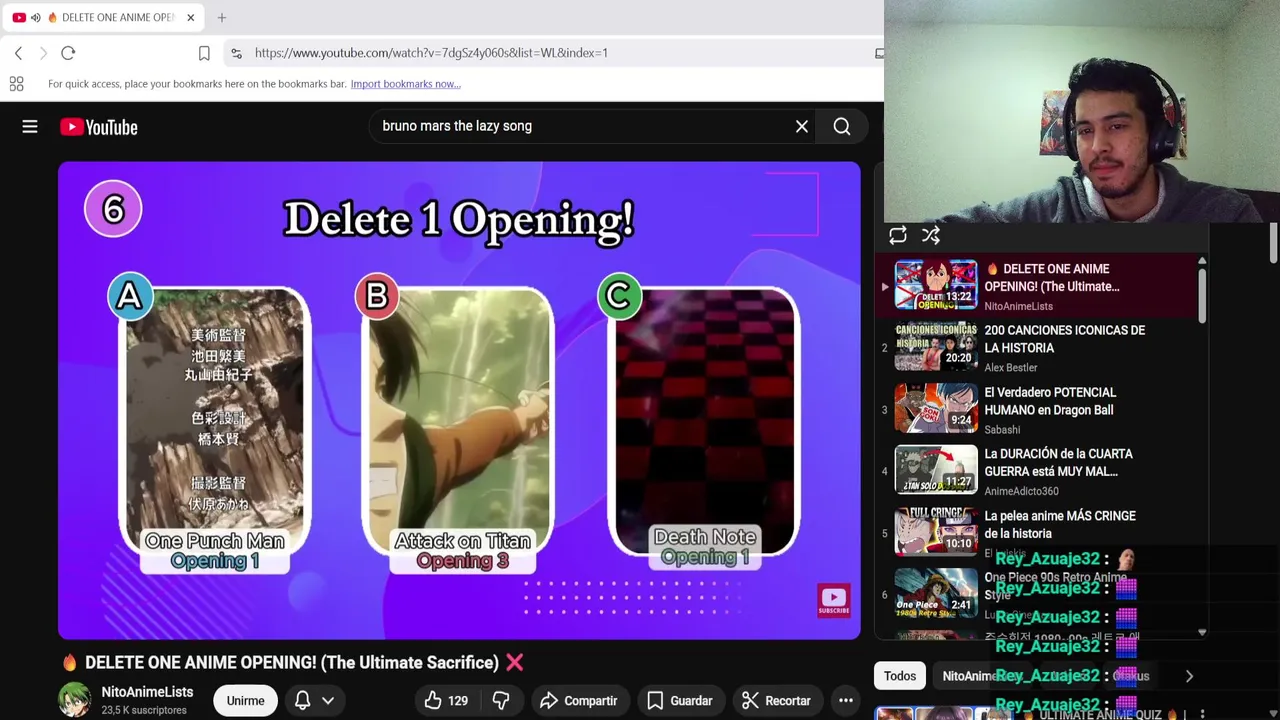Reload the current page

pos(68,53)
